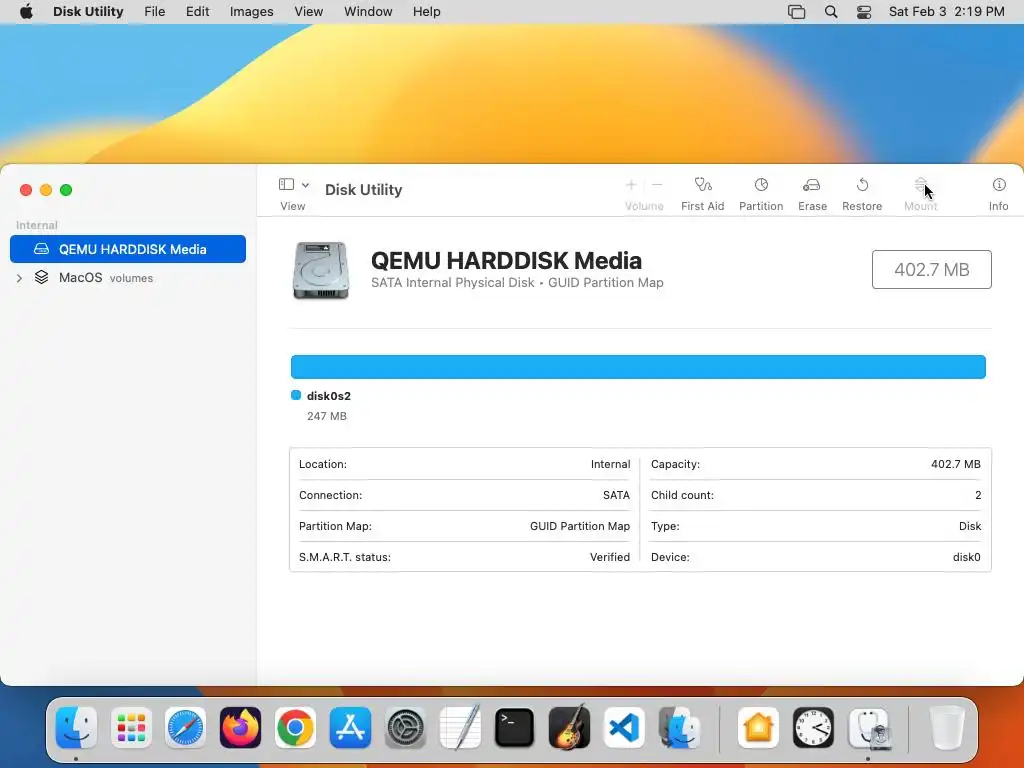The image size is (1024, 768).
Task: Open the File menu
Action: click(155, 12)
